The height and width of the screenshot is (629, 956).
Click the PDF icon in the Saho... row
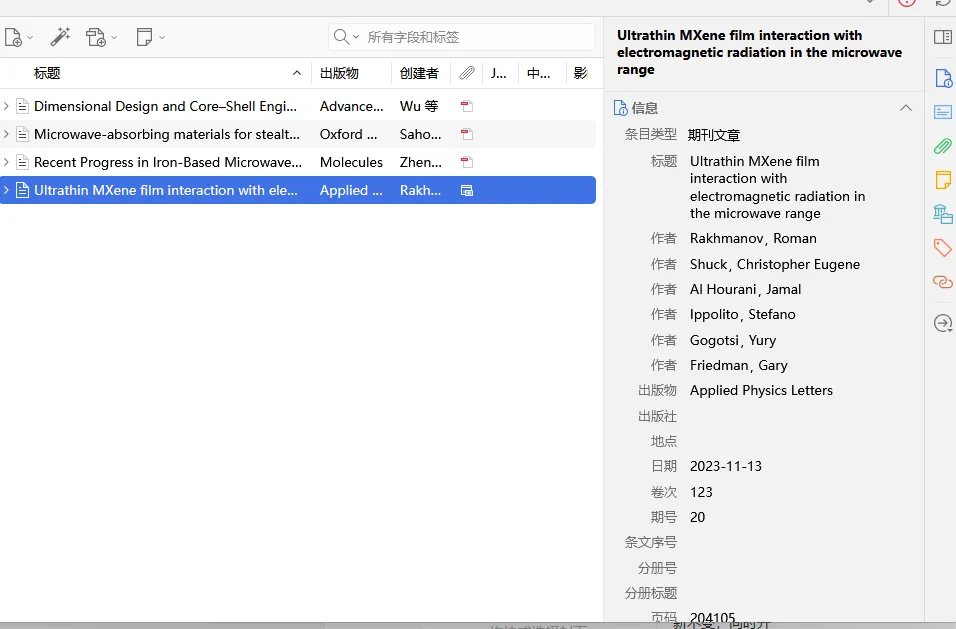pos(467,134)
